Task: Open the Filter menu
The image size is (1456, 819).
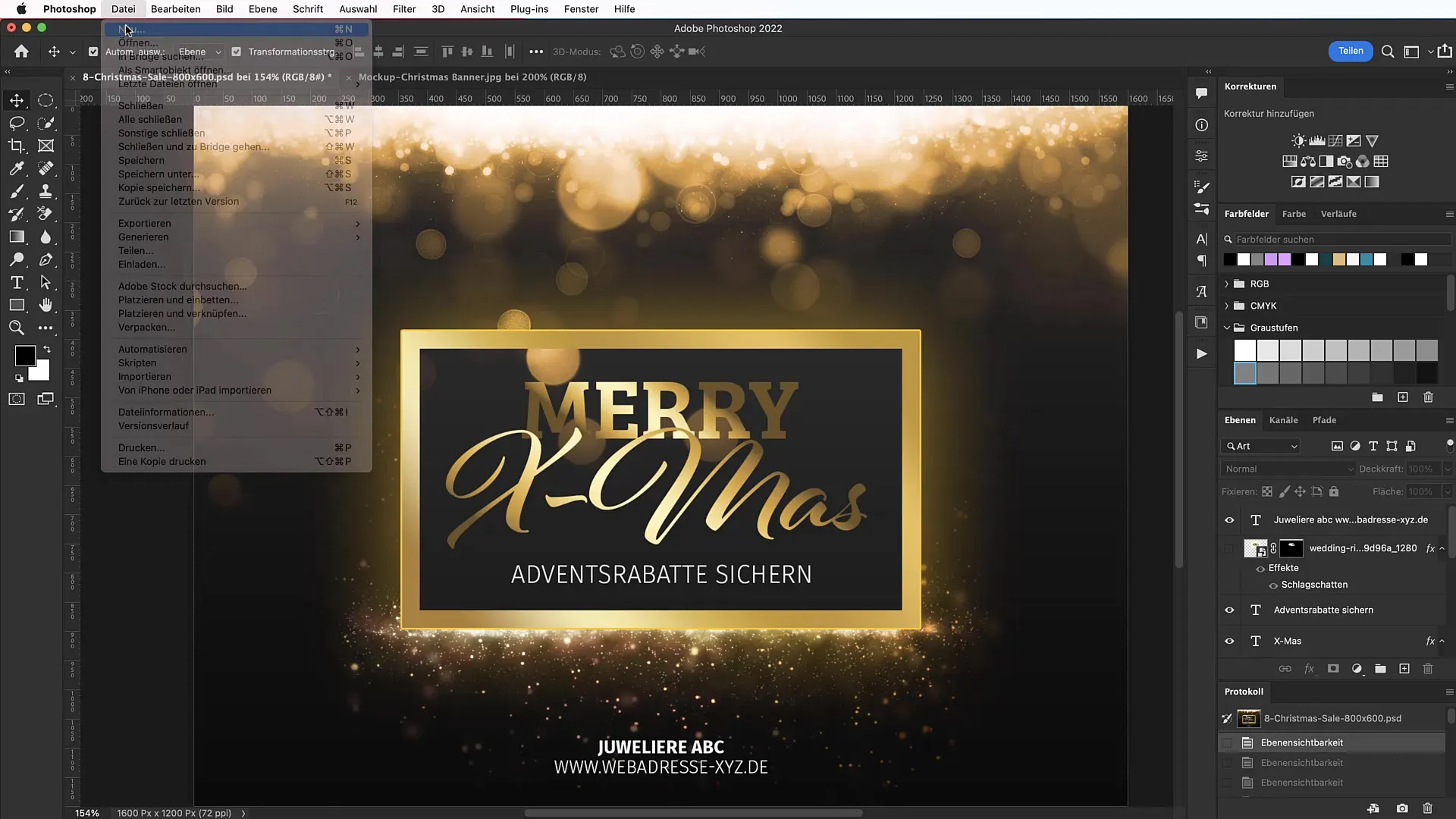Action: pos(404,9)
